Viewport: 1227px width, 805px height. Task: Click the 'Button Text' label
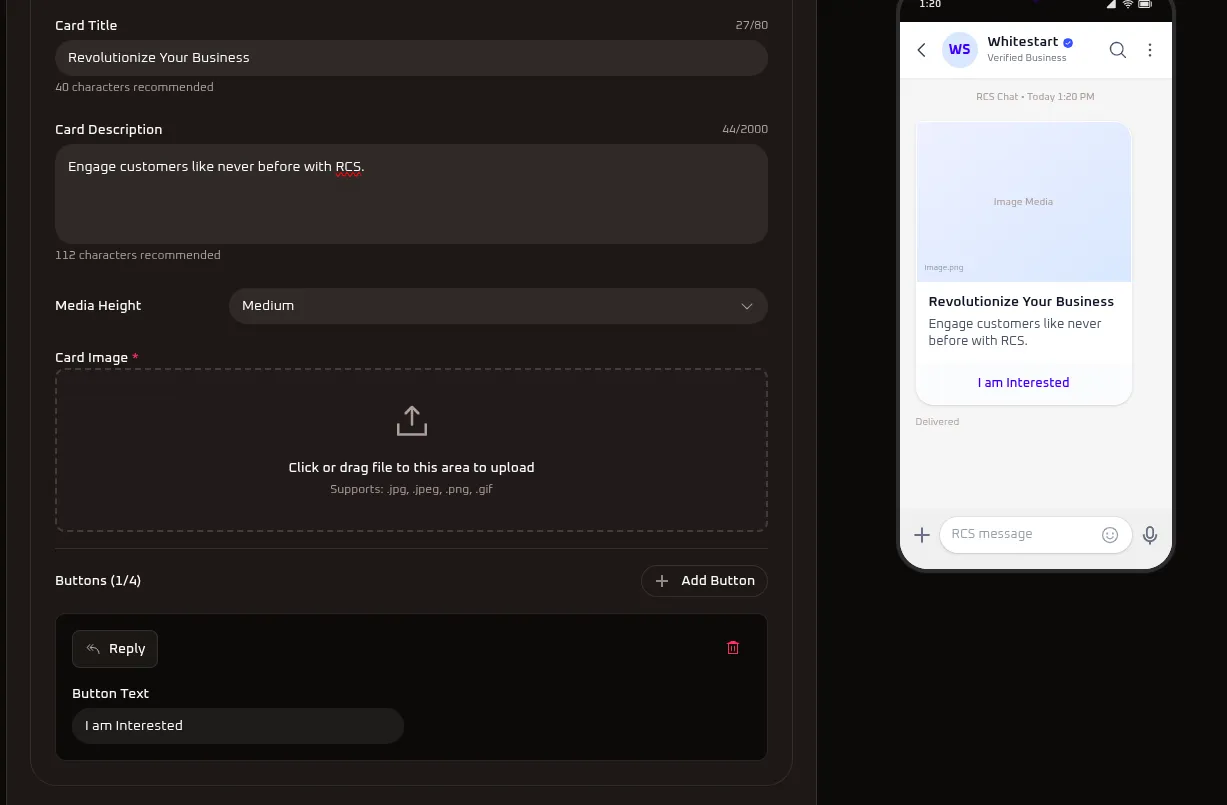[x=110, y=694]
